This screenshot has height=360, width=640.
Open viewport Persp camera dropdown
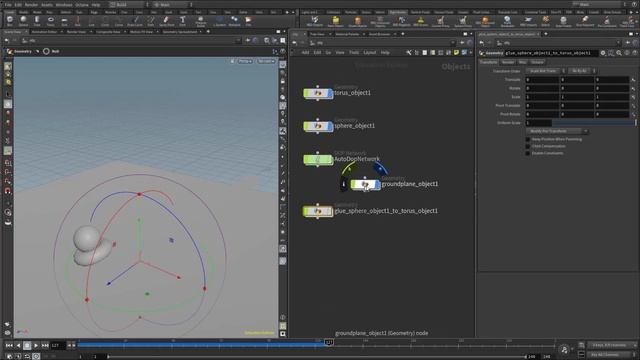245,61
